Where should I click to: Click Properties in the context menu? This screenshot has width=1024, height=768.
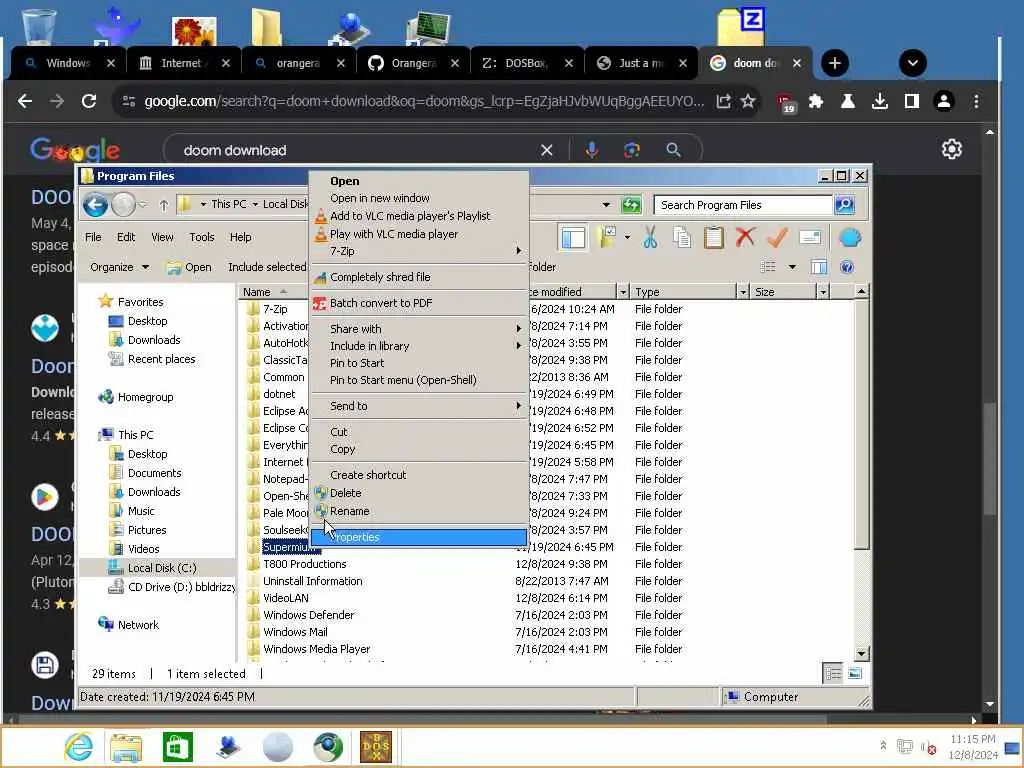tap(419, 537)
